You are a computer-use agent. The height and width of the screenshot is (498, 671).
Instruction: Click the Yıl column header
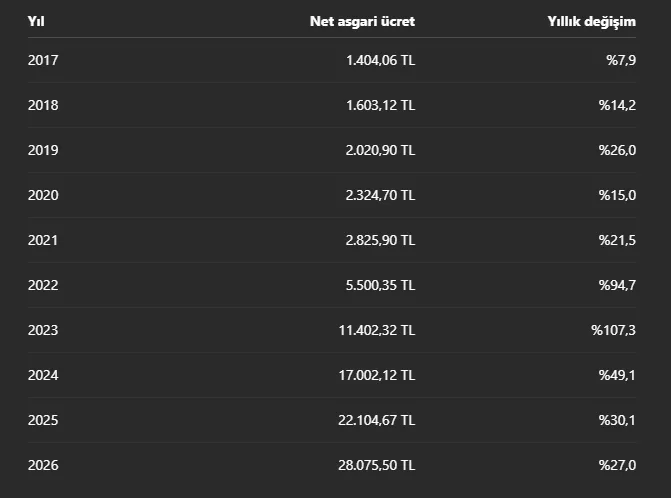[36, 21]
